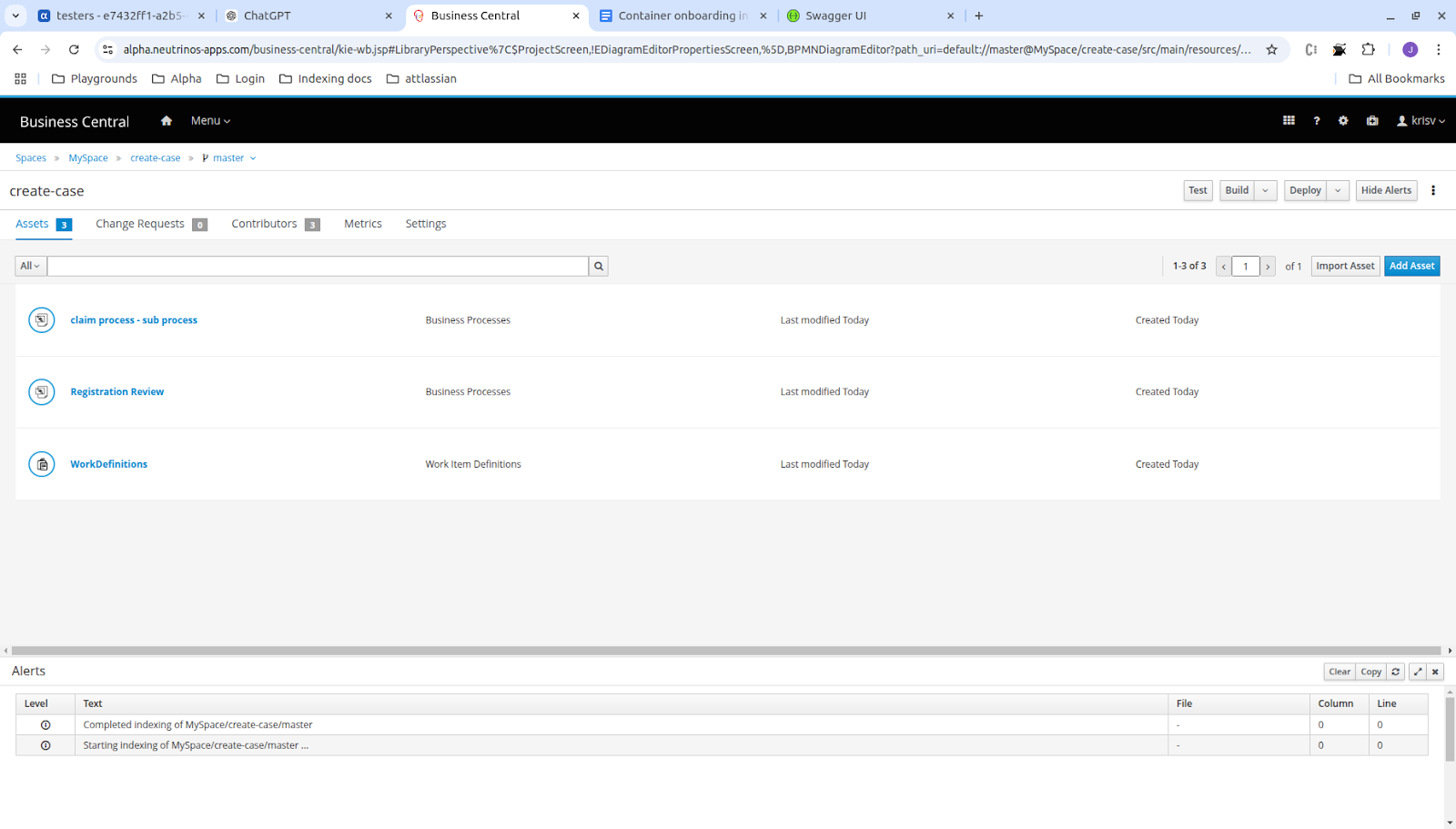Click the Registration Review asset icon
The width and height of the screenshot is (1456, 829).
(x=42, y=391)
